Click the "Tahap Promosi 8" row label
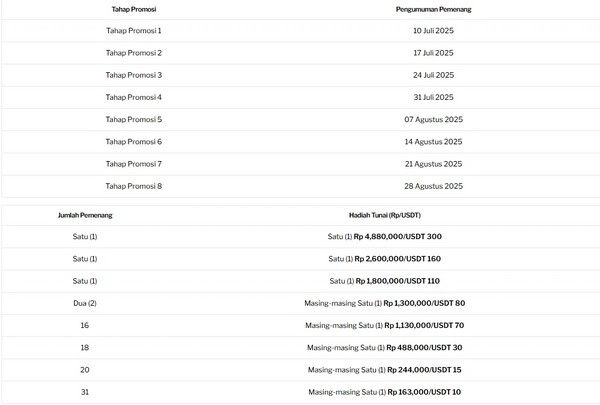Image resolution: width=600 pixels, height=405 pixels. [x=133, y=186]
